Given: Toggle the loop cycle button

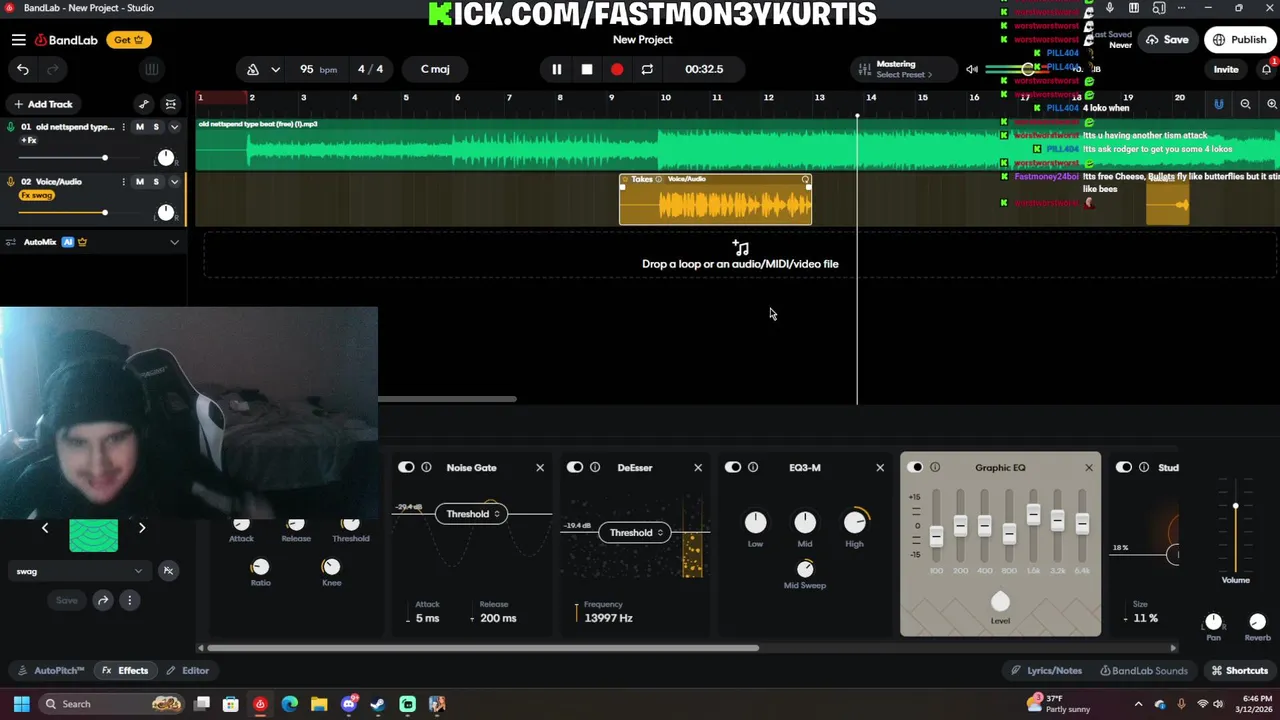Looking at the screenshot, I should 647,69.
